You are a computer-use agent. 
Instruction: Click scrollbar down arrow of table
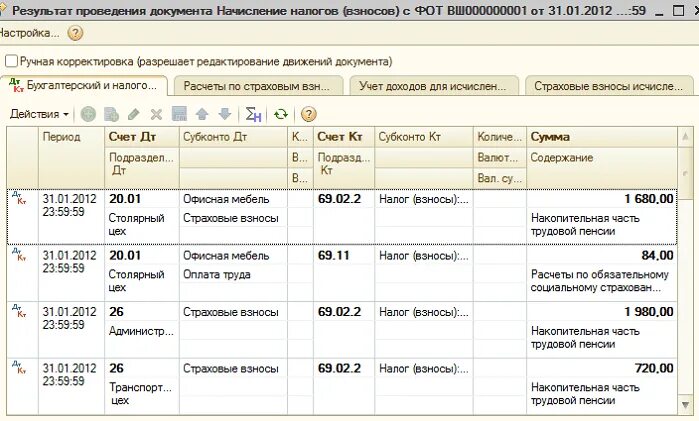click(685, 404)
